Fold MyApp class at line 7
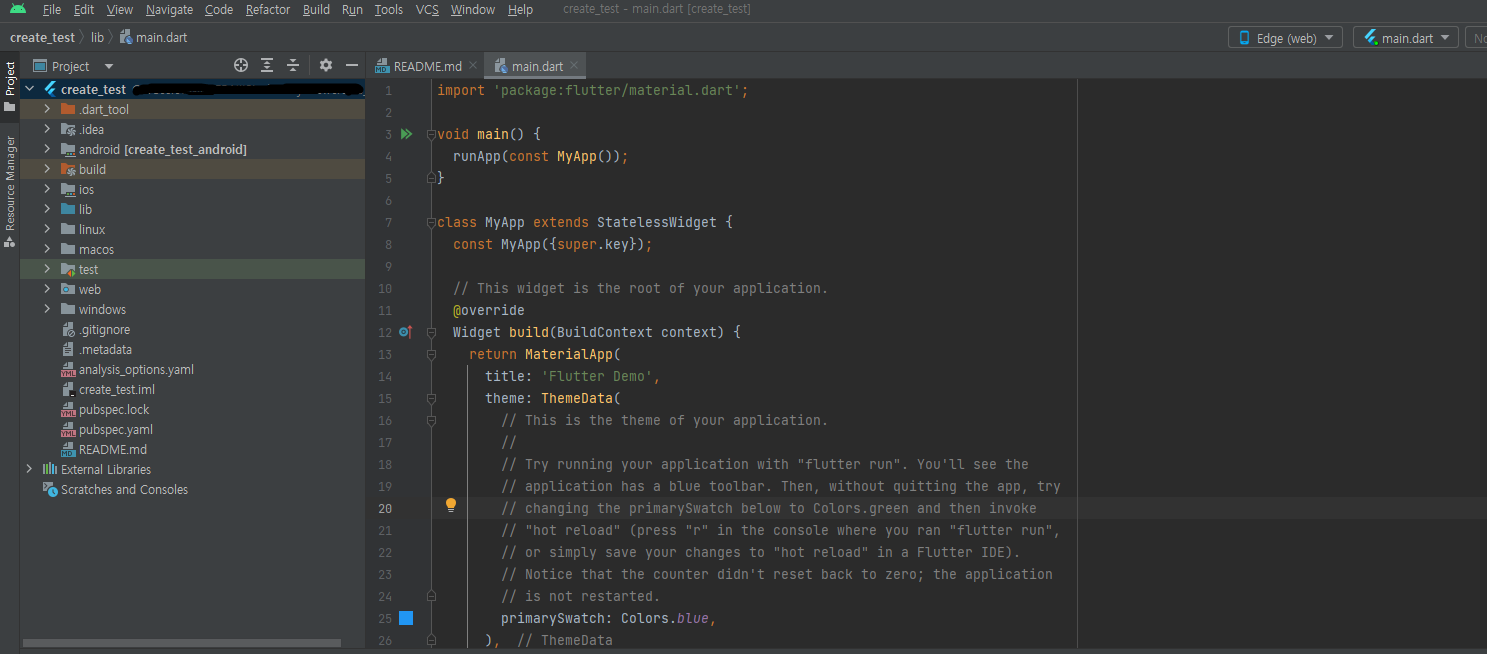This screenshot has width=1487, height=654. click(x=431, y=222)
